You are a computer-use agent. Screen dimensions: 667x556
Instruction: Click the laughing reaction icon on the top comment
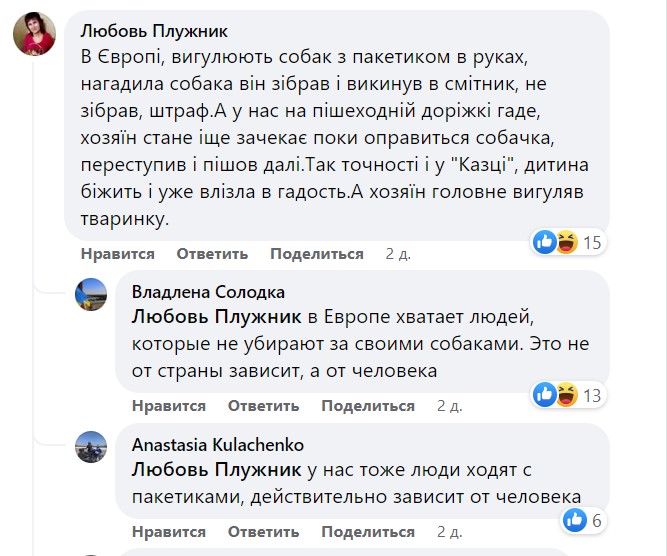[567, 241]
